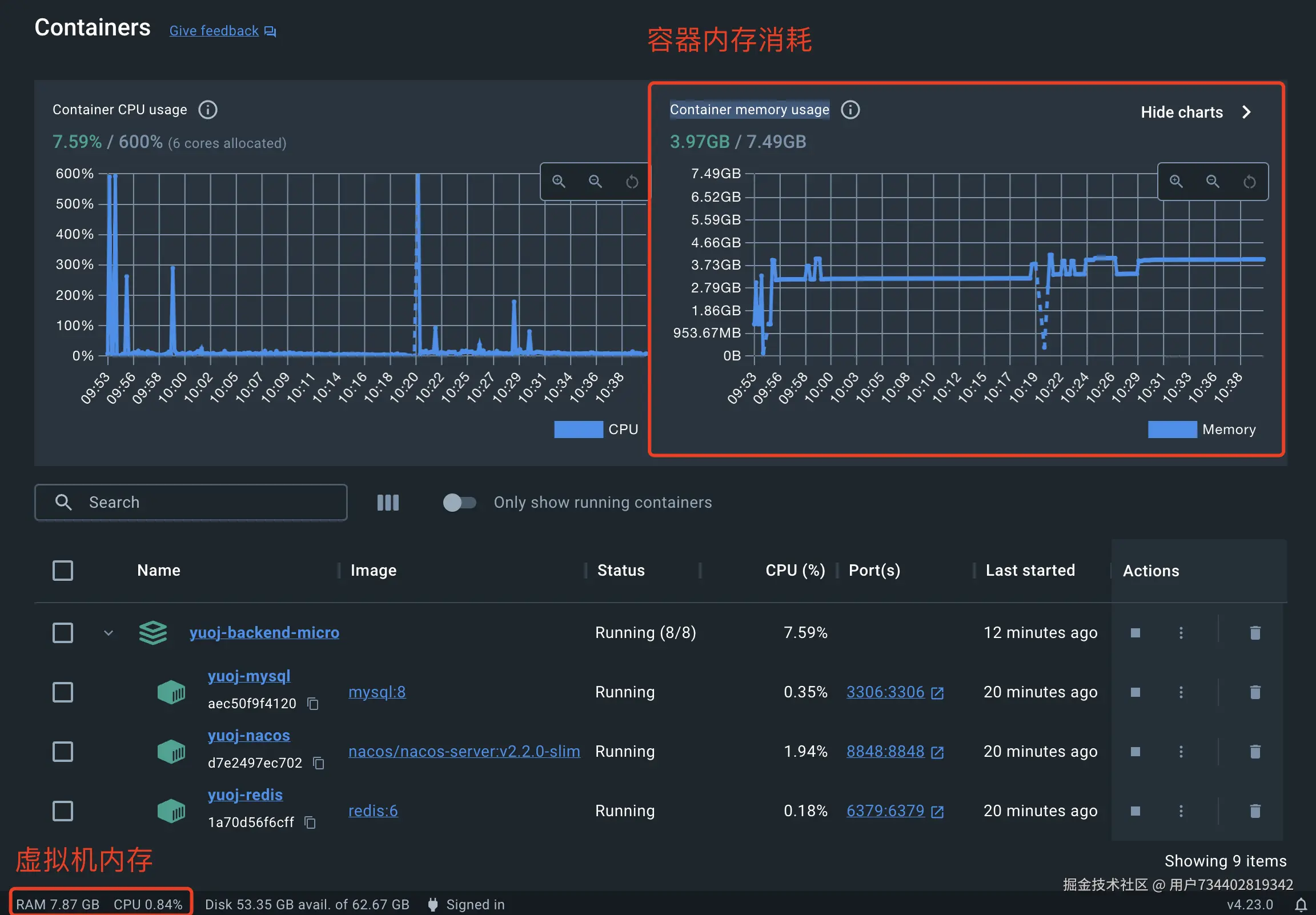
Task: Sort containers by Image column
Action: pos(374,571)
